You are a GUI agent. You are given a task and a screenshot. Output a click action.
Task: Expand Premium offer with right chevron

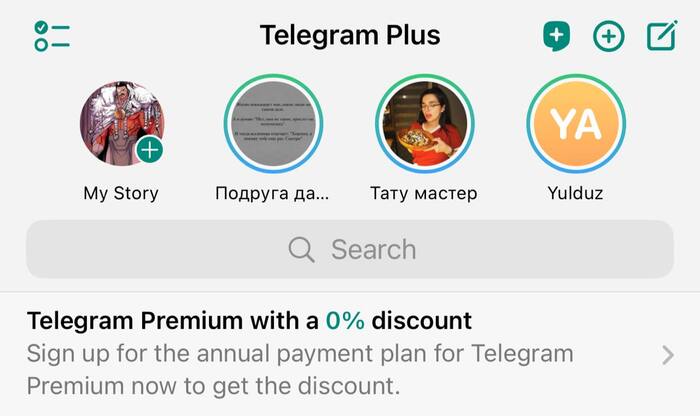(668, 355)
